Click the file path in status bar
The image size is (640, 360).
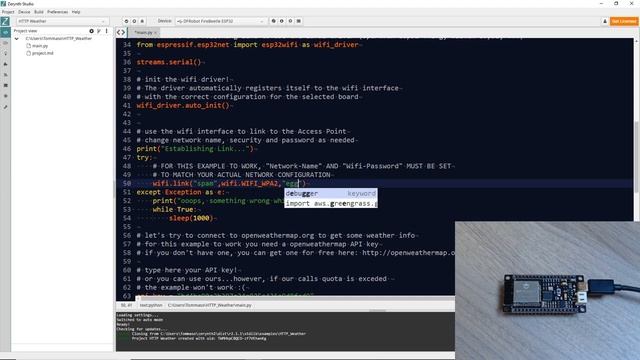pos(209,305)
